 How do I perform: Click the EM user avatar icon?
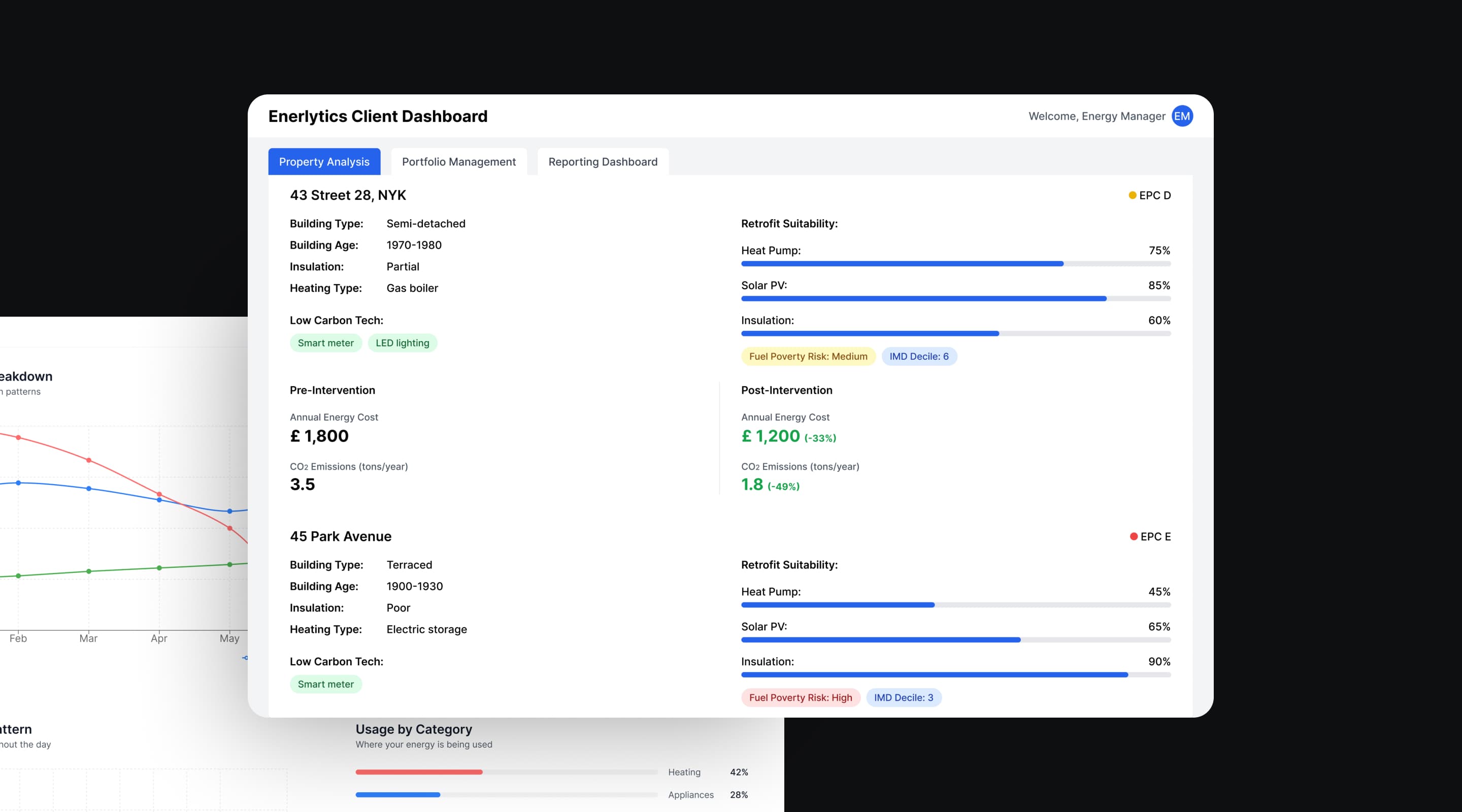(x=1182, y=116)
